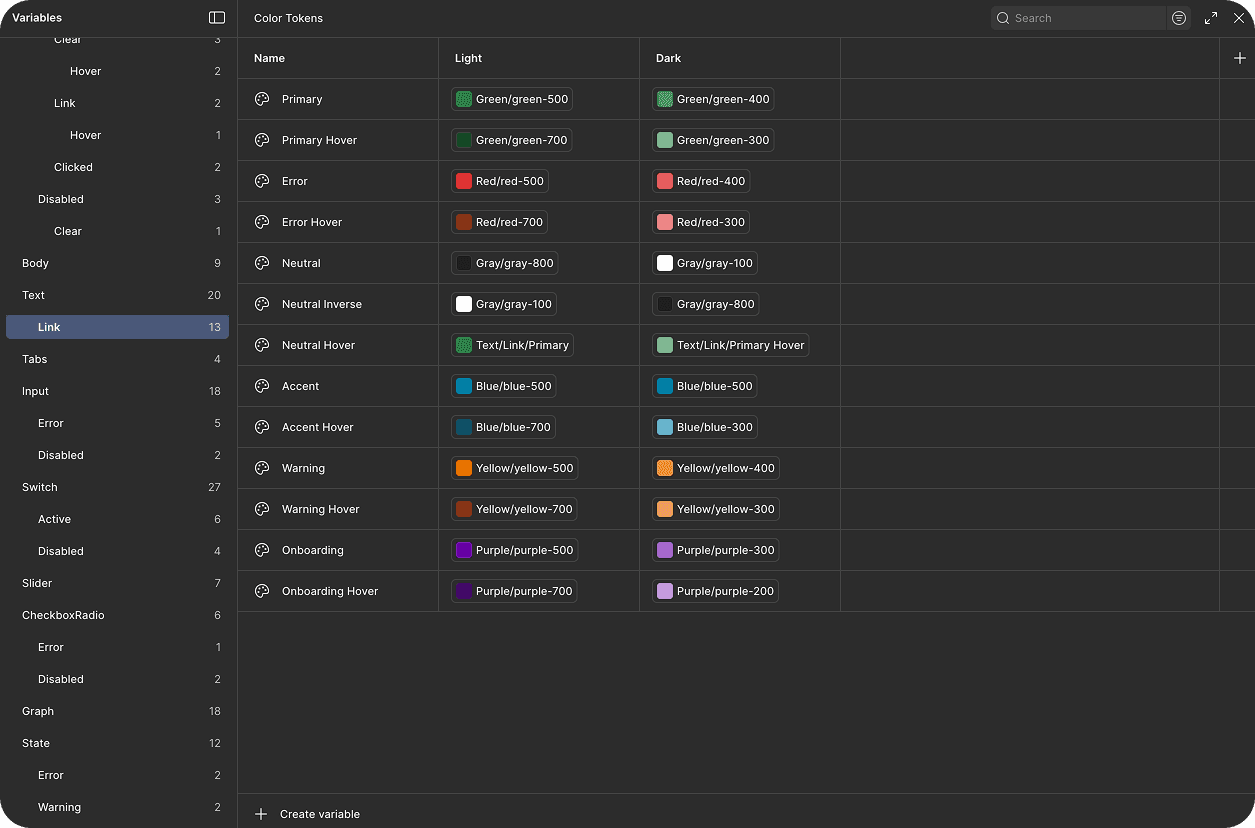Open Blue/blue-300 dark value for Accent Hover
Viewport: 1255px width, 828px height.
point(705,427)
